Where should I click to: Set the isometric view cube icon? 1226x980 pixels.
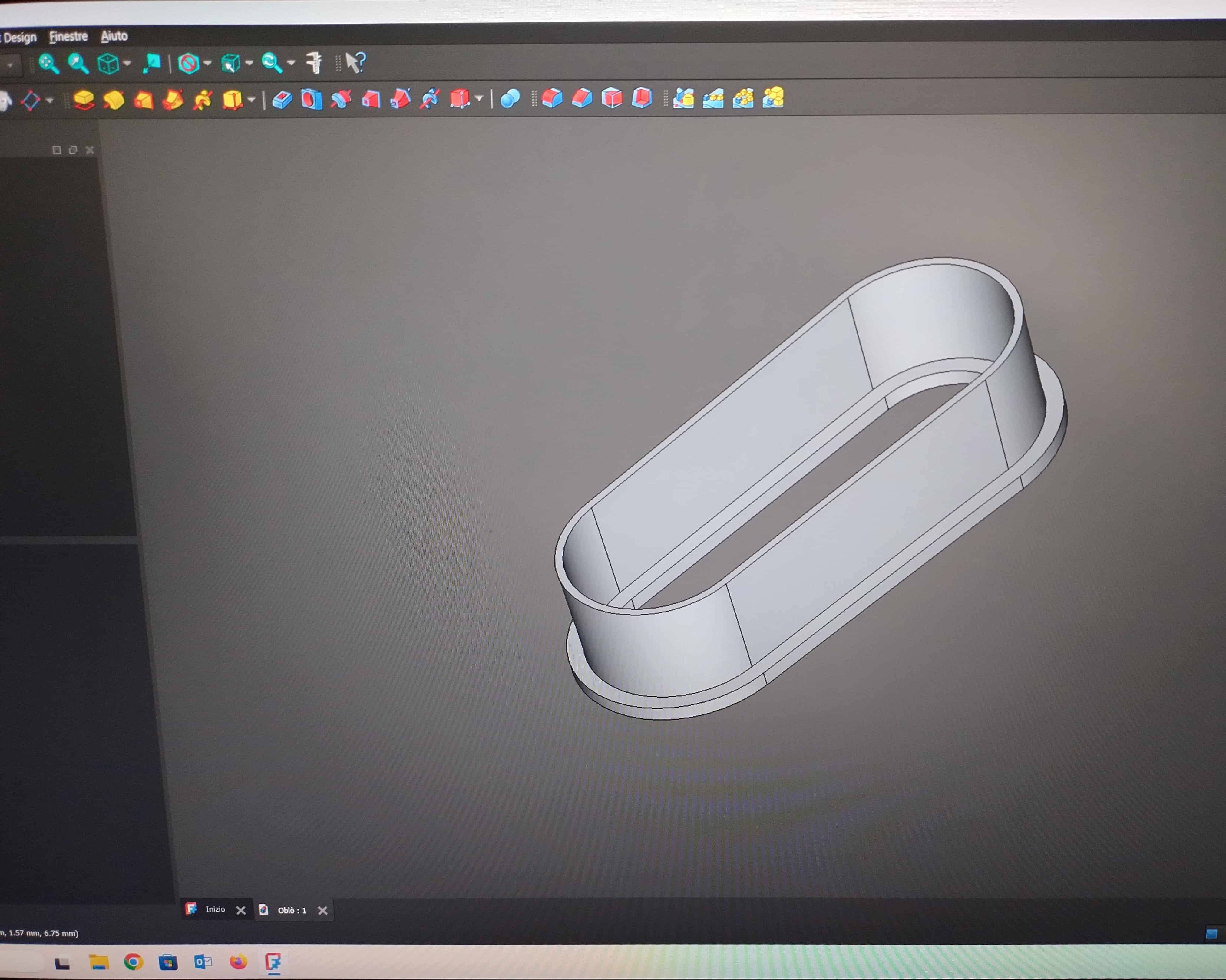[108, 64]
